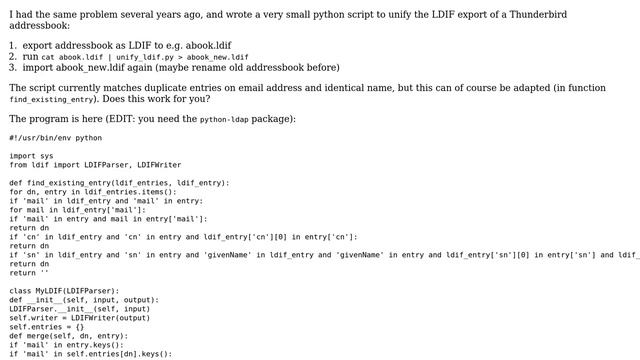
Task: Click the 'class MyLDIF(LDIFParser):' line
Action: pos(64,291)
